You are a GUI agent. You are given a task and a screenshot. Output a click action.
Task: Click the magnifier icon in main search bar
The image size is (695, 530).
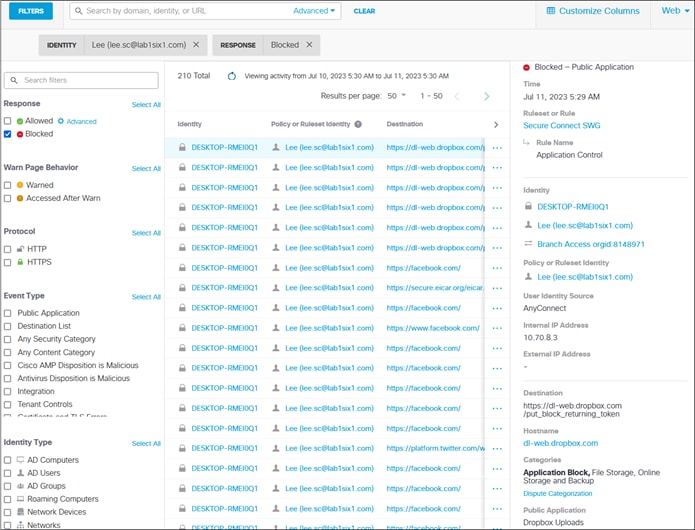tap(78, 11)
